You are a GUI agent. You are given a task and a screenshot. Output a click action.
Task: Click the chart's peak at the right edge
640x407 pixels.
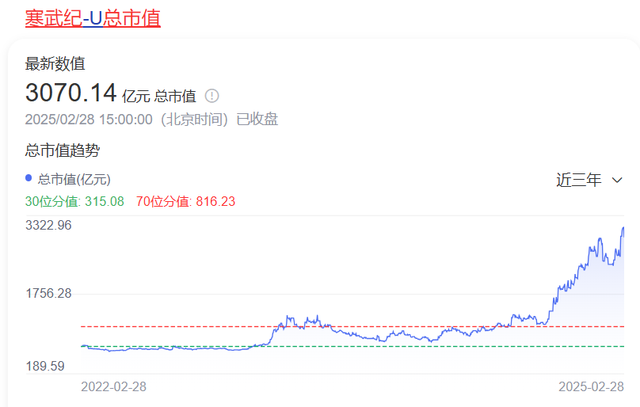coord(623,229)
